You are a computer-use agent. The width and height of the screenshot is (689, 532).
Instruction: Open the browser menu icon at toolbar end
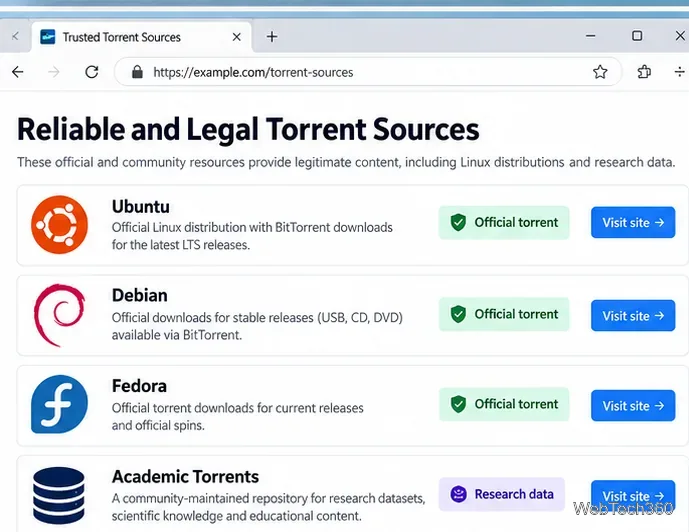[680, 72]
